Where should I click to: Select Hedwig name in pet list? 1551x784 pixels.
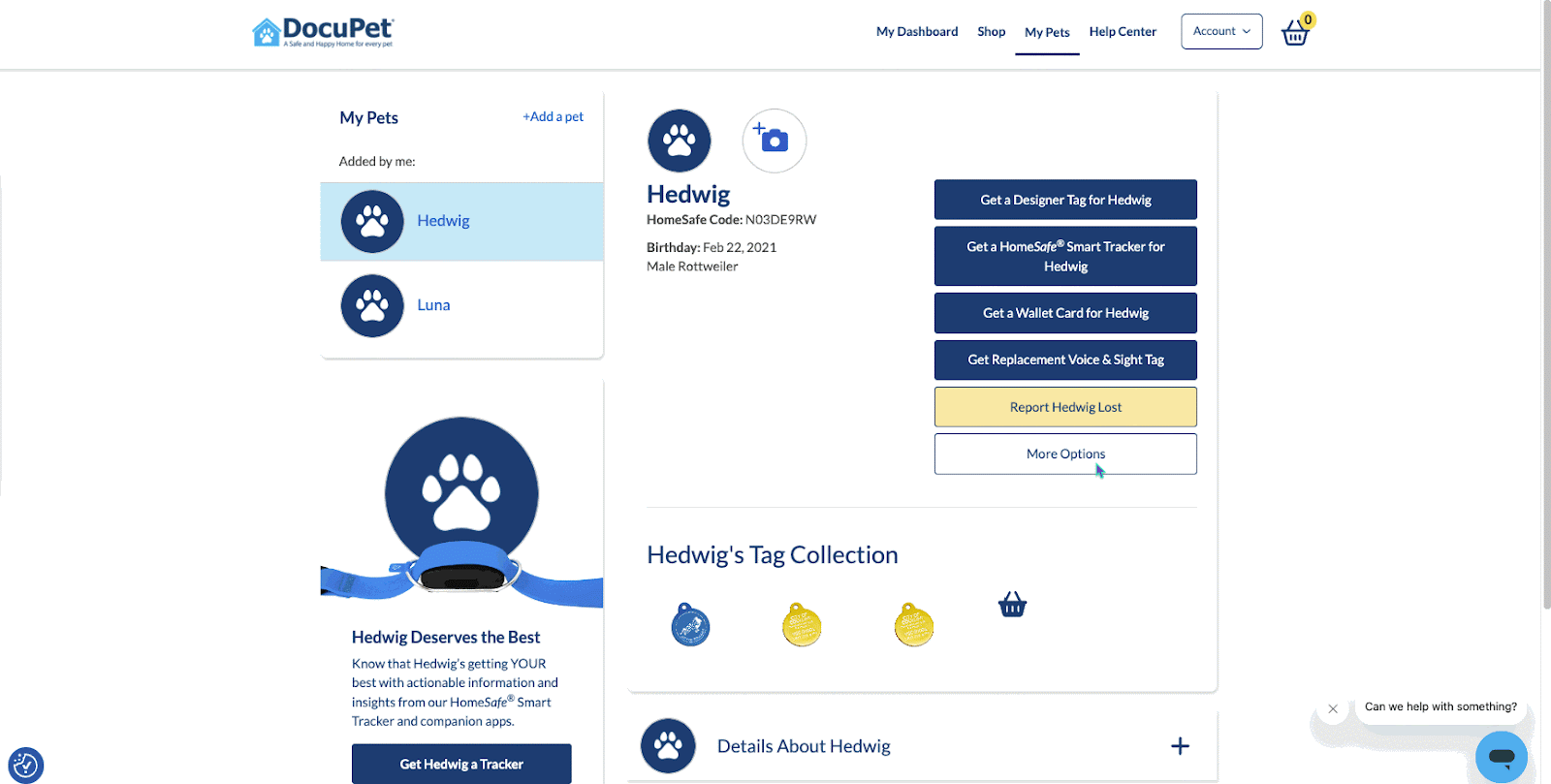(443, 221)
